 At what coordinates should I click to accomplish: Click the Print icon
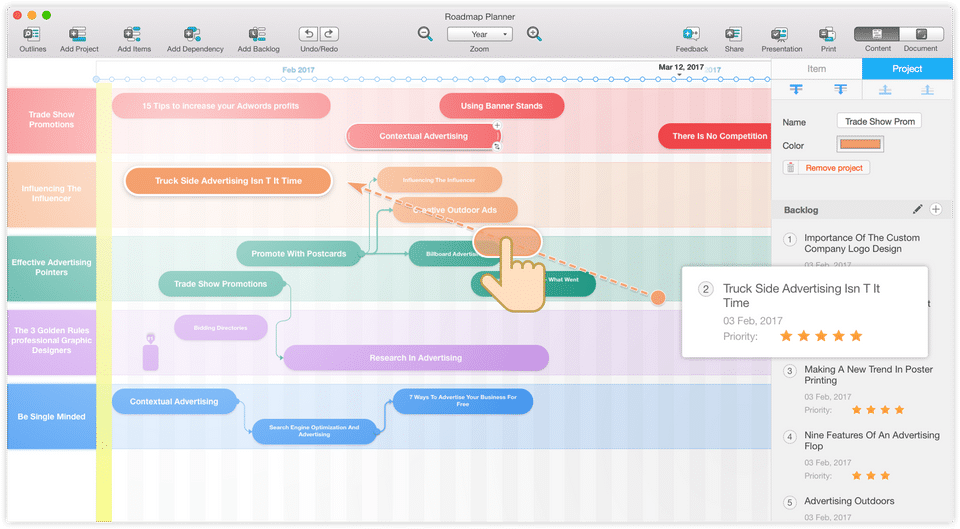pyautogui.click(x=827, y=34)
